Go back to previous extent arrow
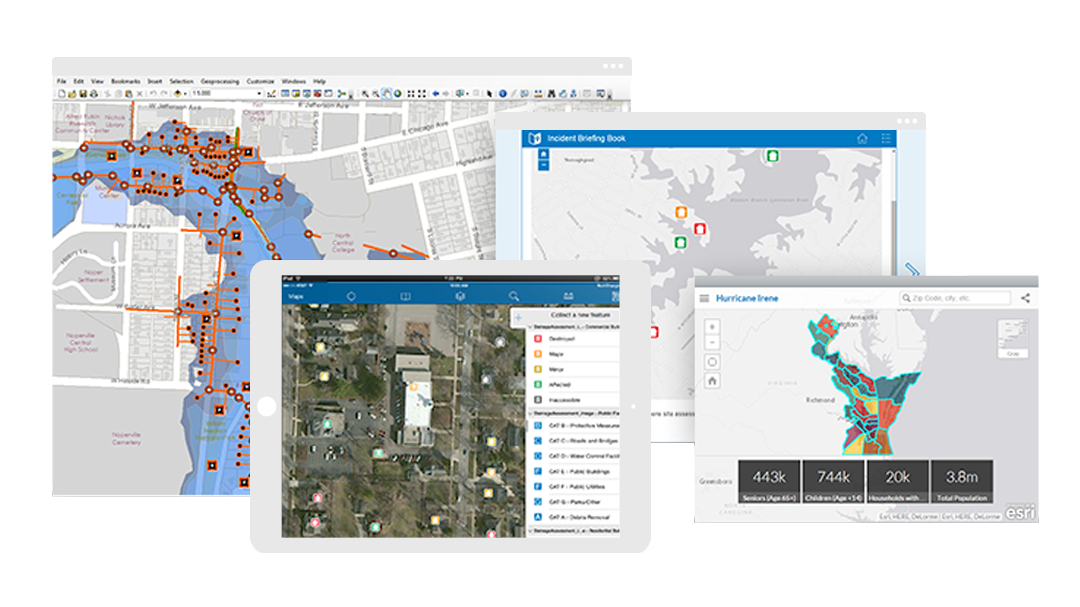Viewport: 1080px width, 607px height. click(435, 94)
